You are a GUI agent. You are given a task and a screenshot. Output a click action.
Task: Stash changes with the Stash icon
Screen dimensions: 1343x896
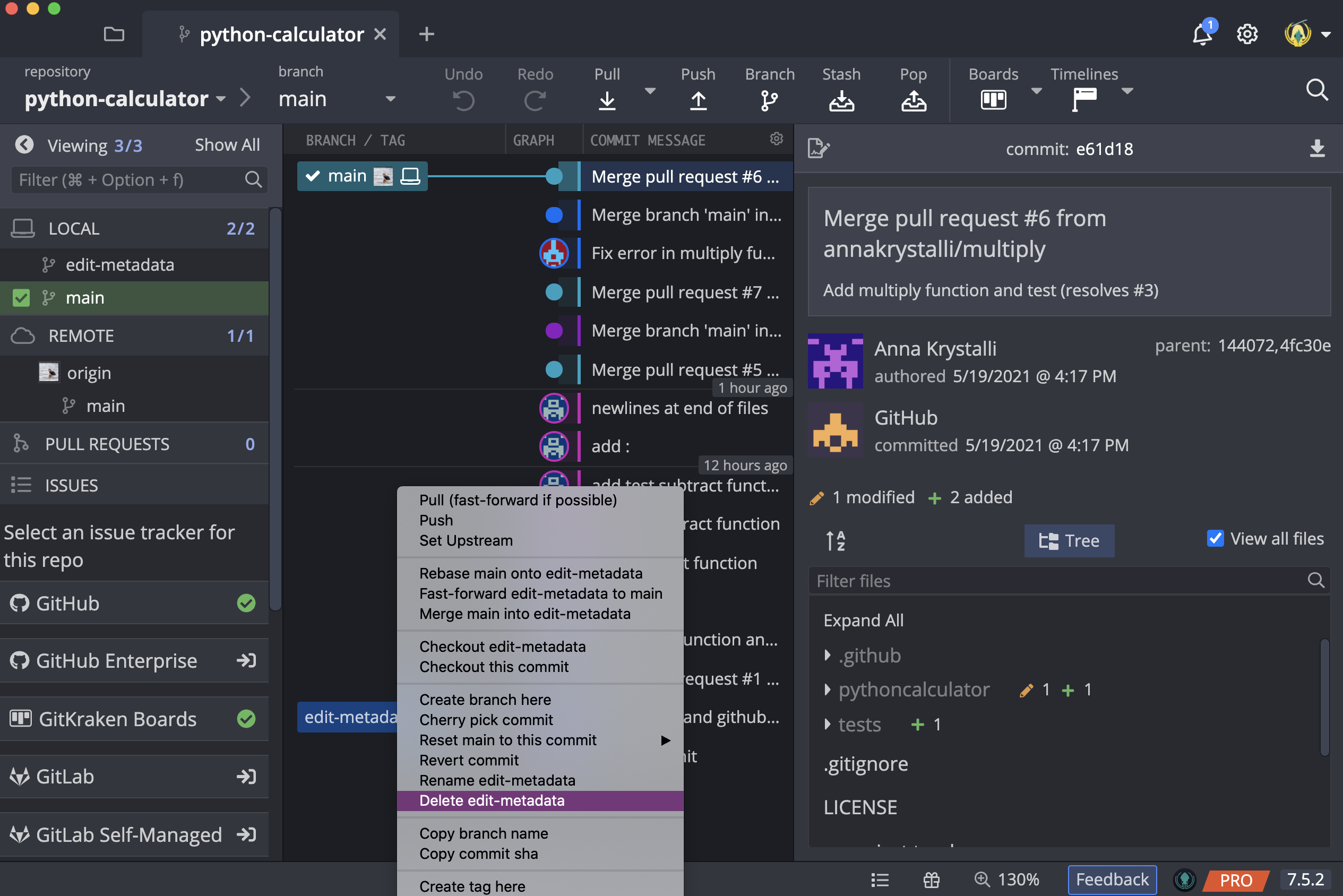coord(841,100)
